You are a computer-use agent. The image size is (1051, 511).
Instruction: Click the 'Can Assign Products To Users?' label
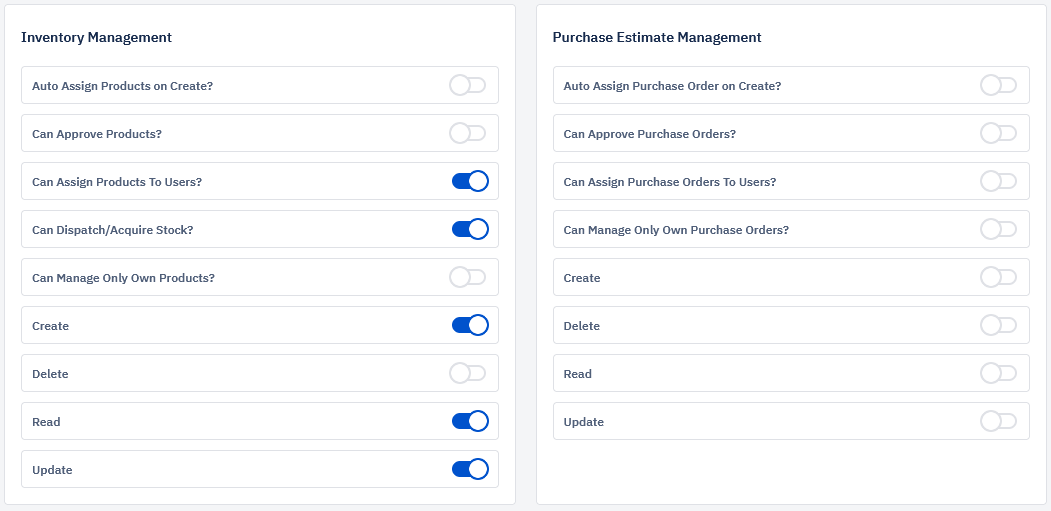pyautogui.click(x=117, y=182)
